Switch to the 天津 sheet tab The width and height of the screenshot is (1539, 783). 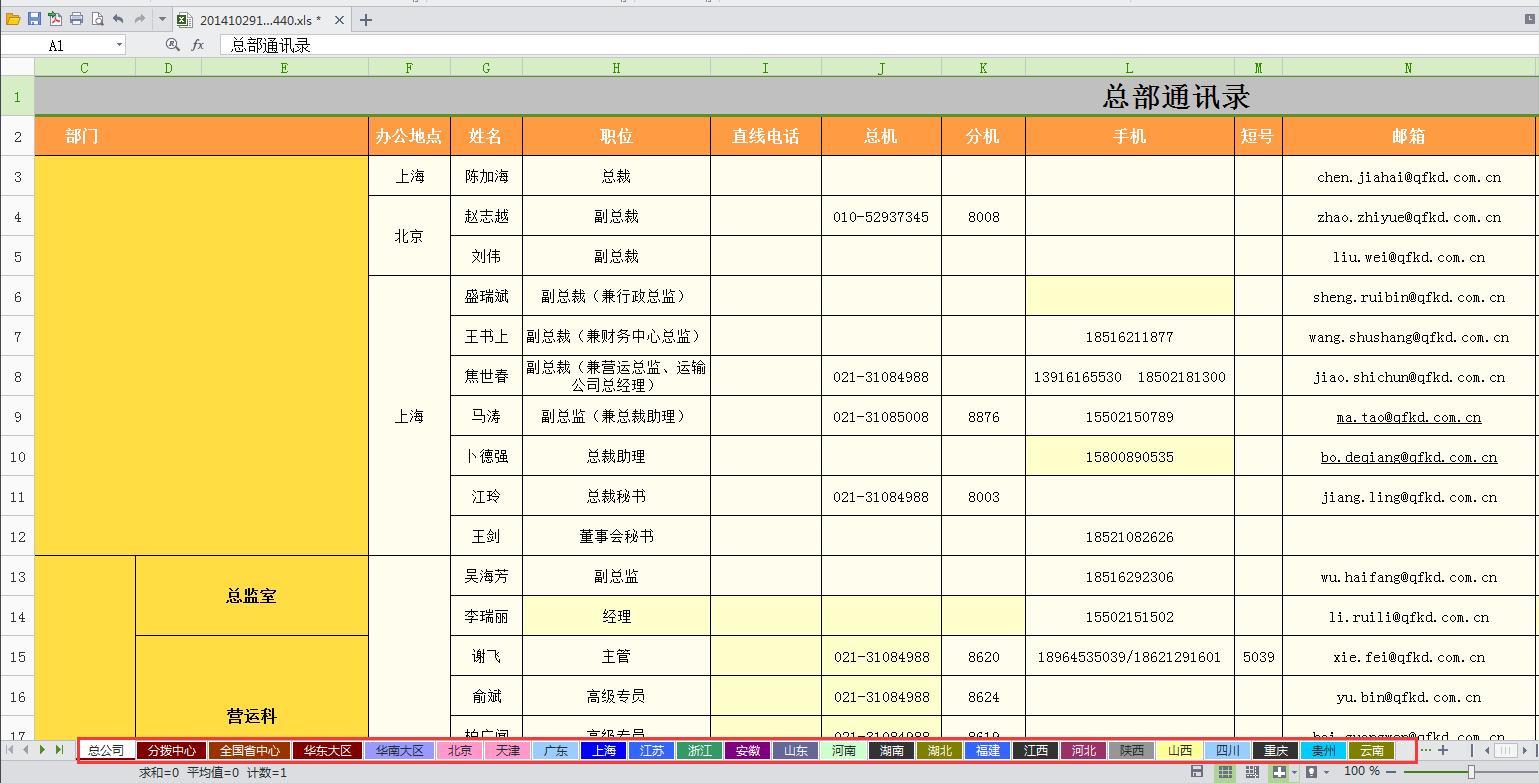point(508,750)
